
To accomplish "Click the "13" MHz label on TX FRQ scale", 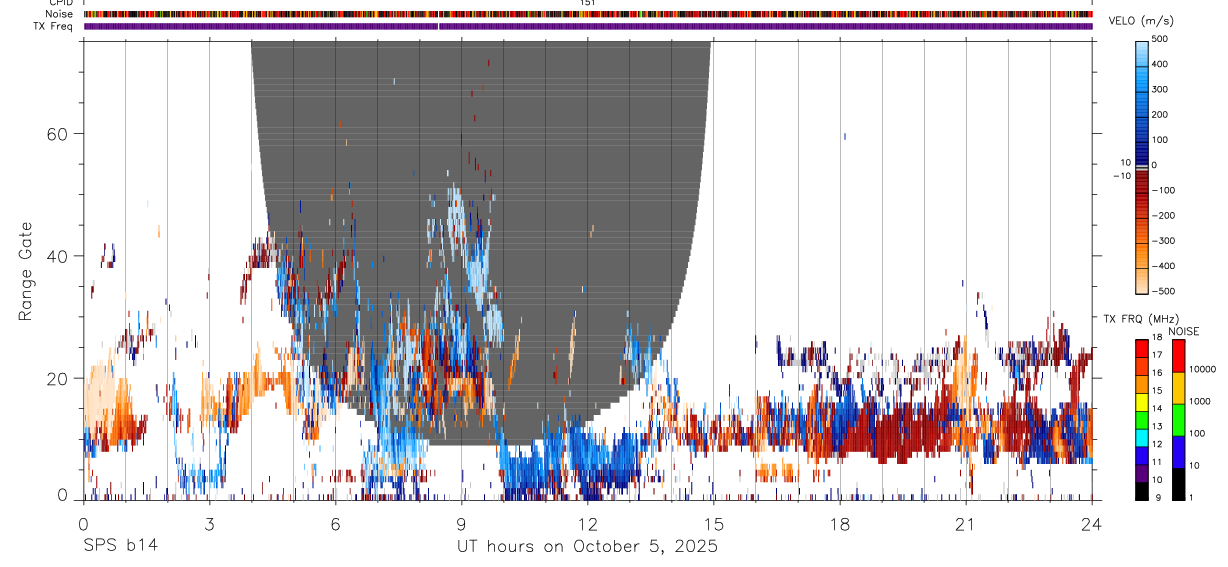I will (x=1157, y=427).
